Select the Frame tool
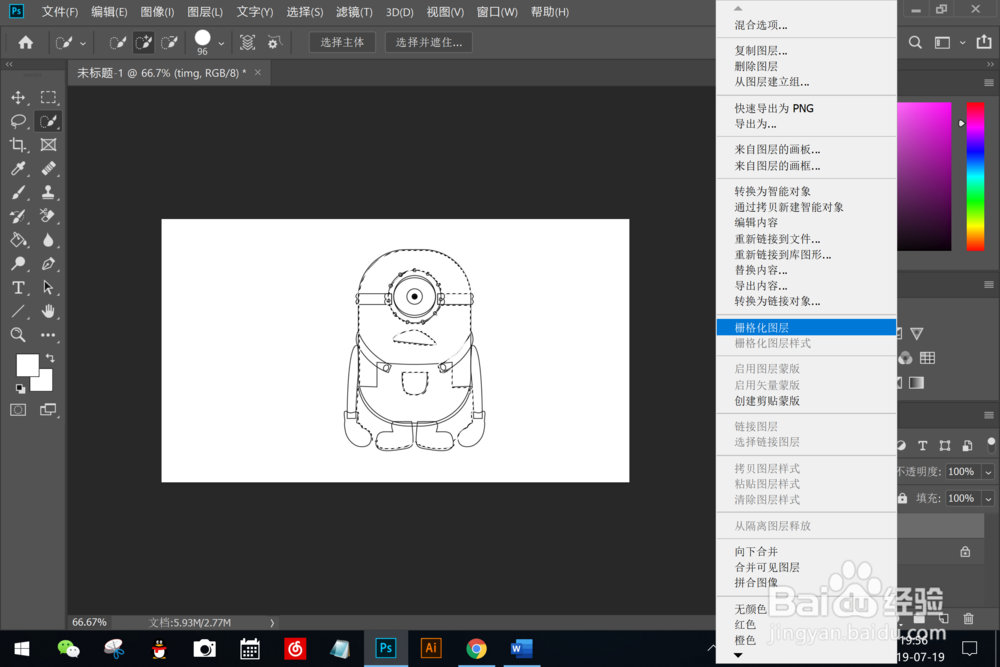The width and height of the screenshot is (1000, 667). [48, 145]
